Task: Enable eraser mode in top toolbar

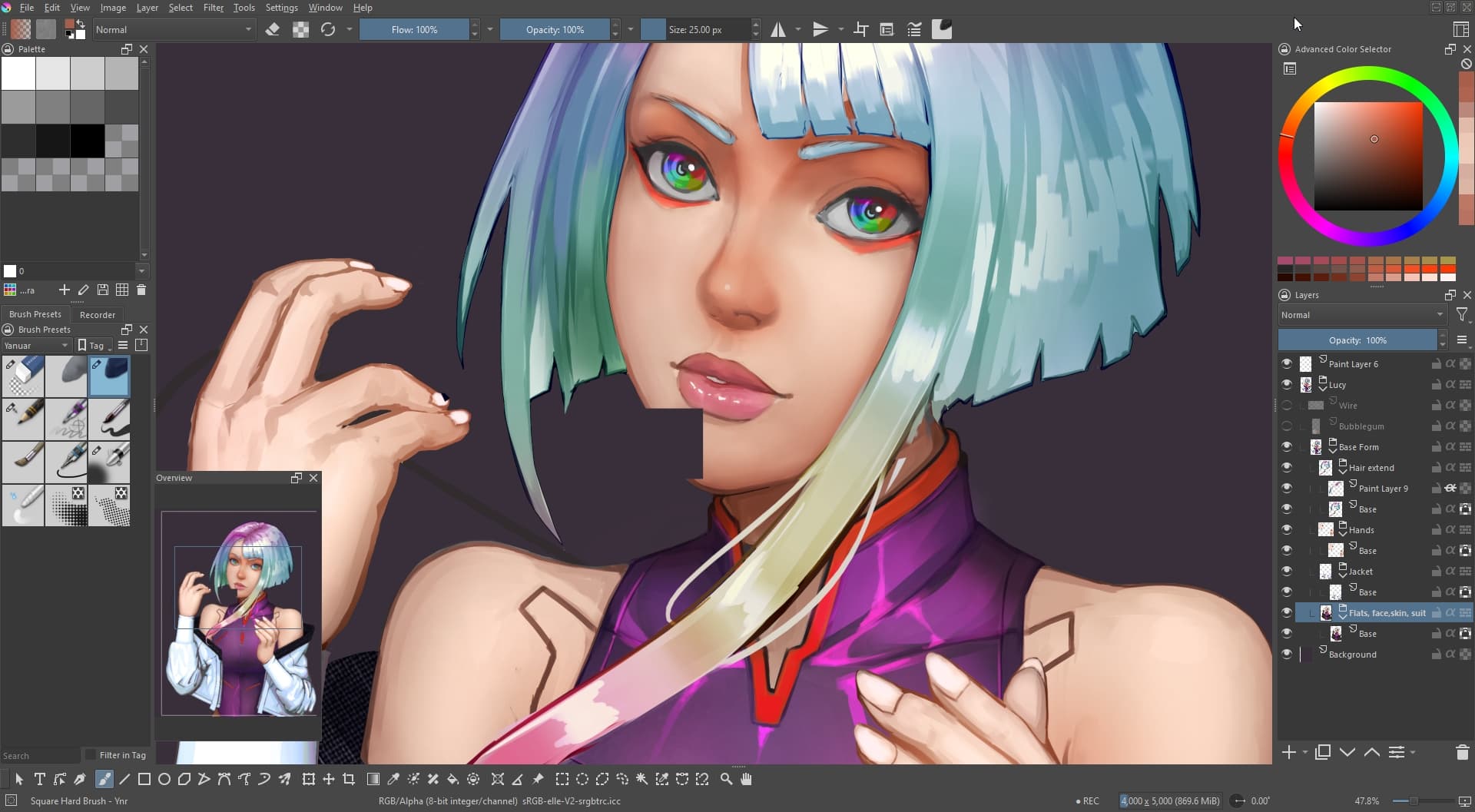Action: (273, 30)
